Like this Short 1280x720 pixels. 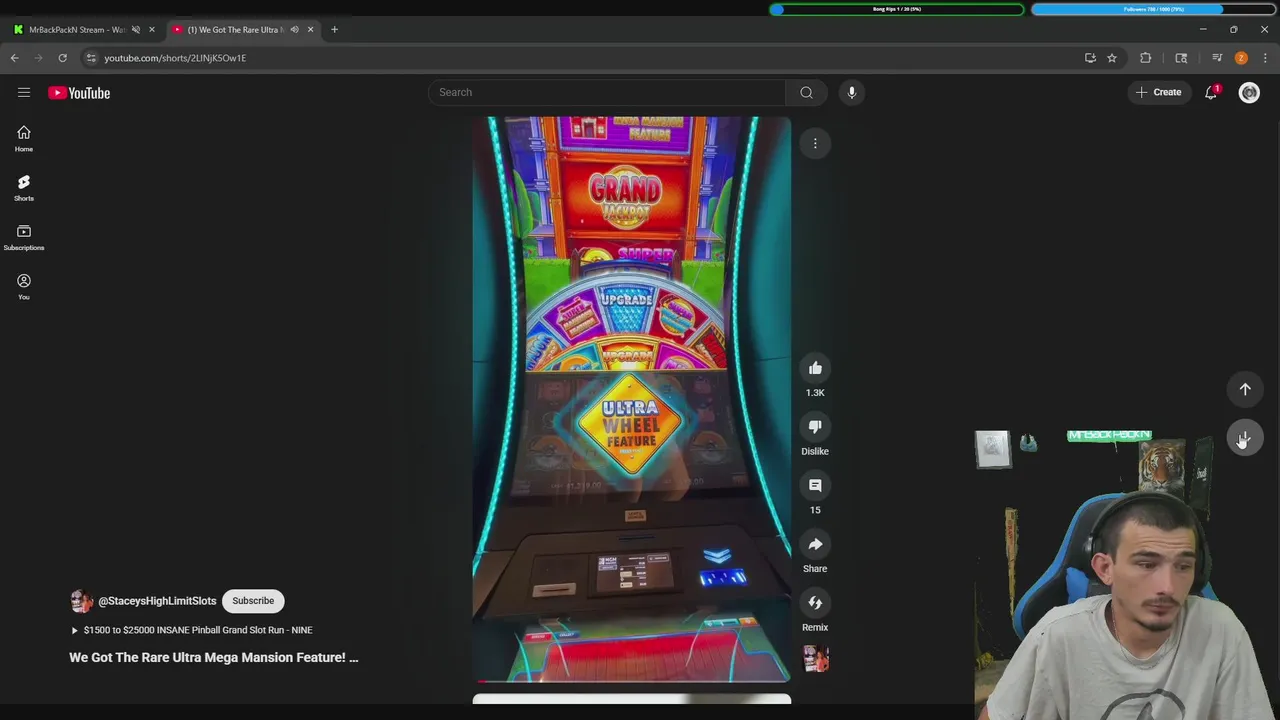click(x=815, y=368)
